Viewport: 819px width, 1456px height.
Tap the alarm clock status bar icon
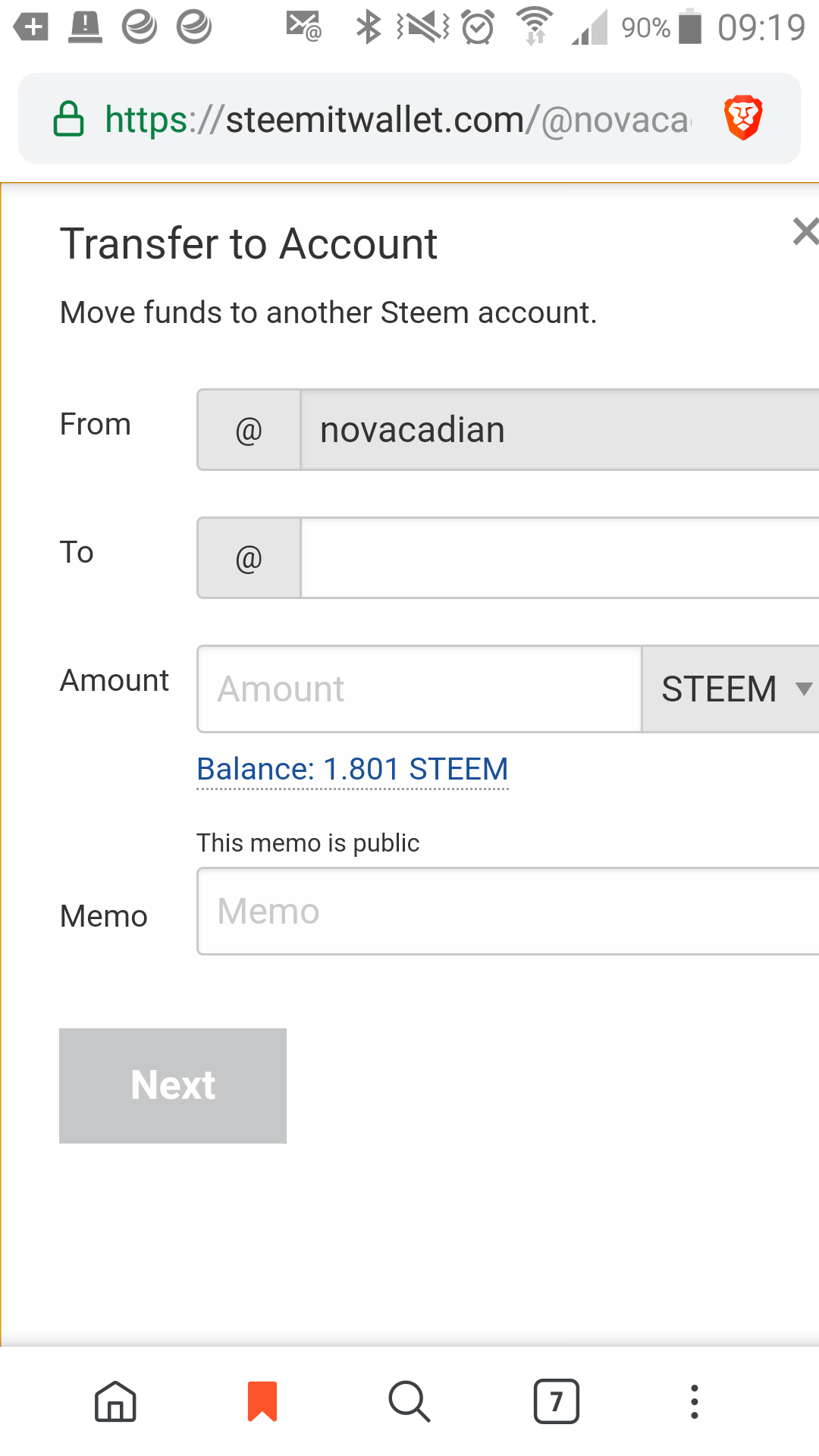(x=479, y=27)
